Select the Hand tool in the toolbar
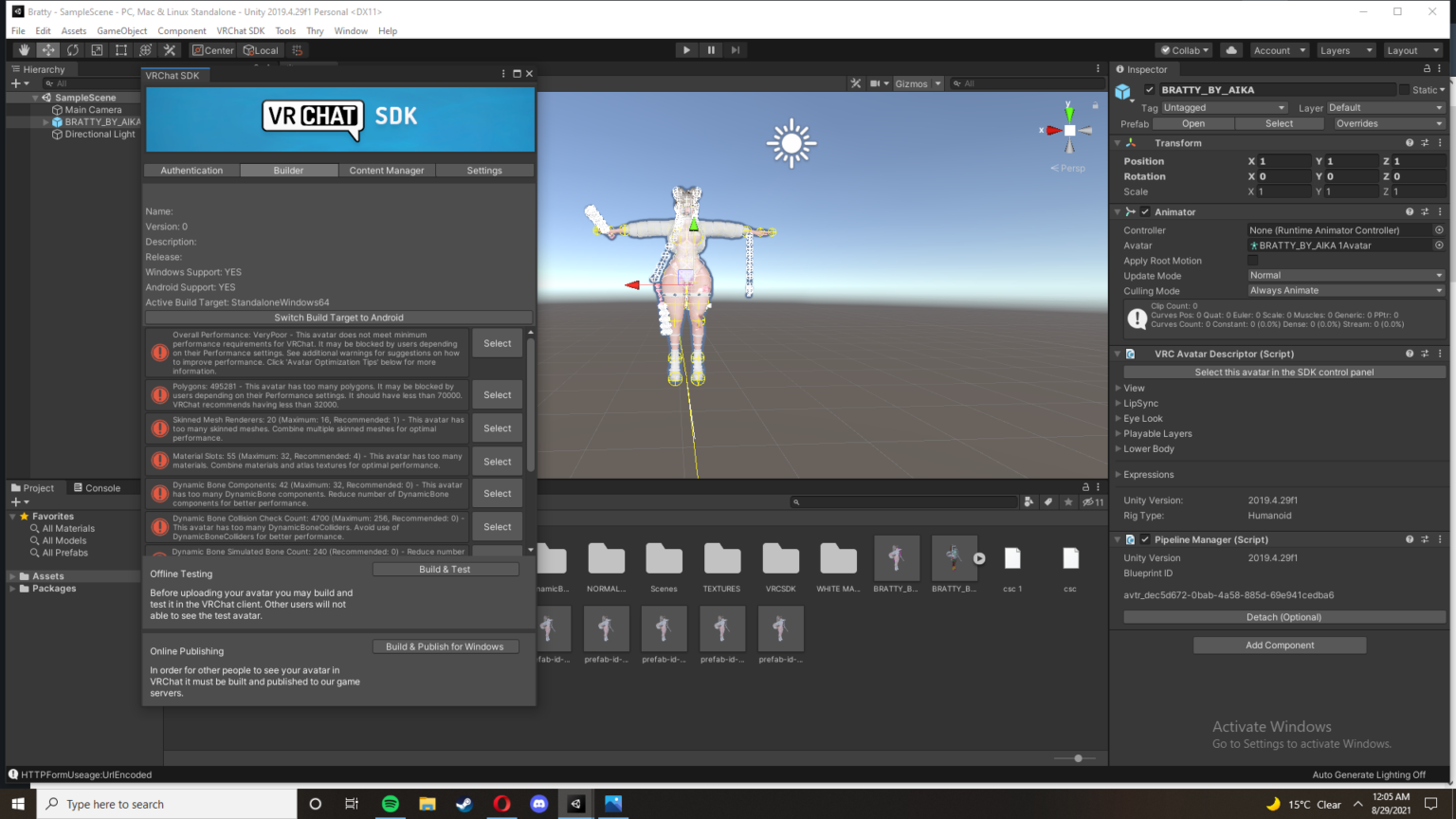 coord(24,49)
